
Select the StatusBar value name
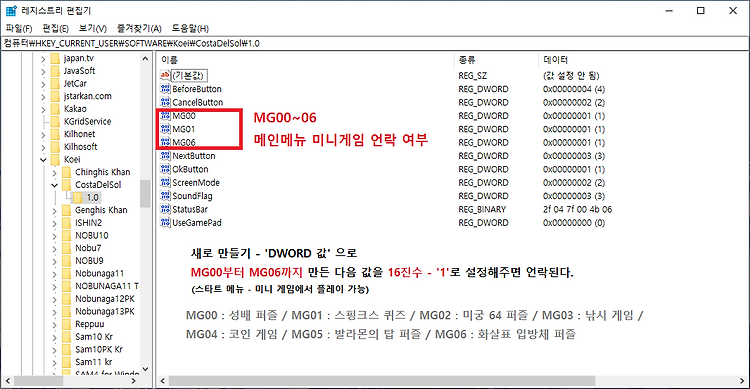(x=190, y=210)
